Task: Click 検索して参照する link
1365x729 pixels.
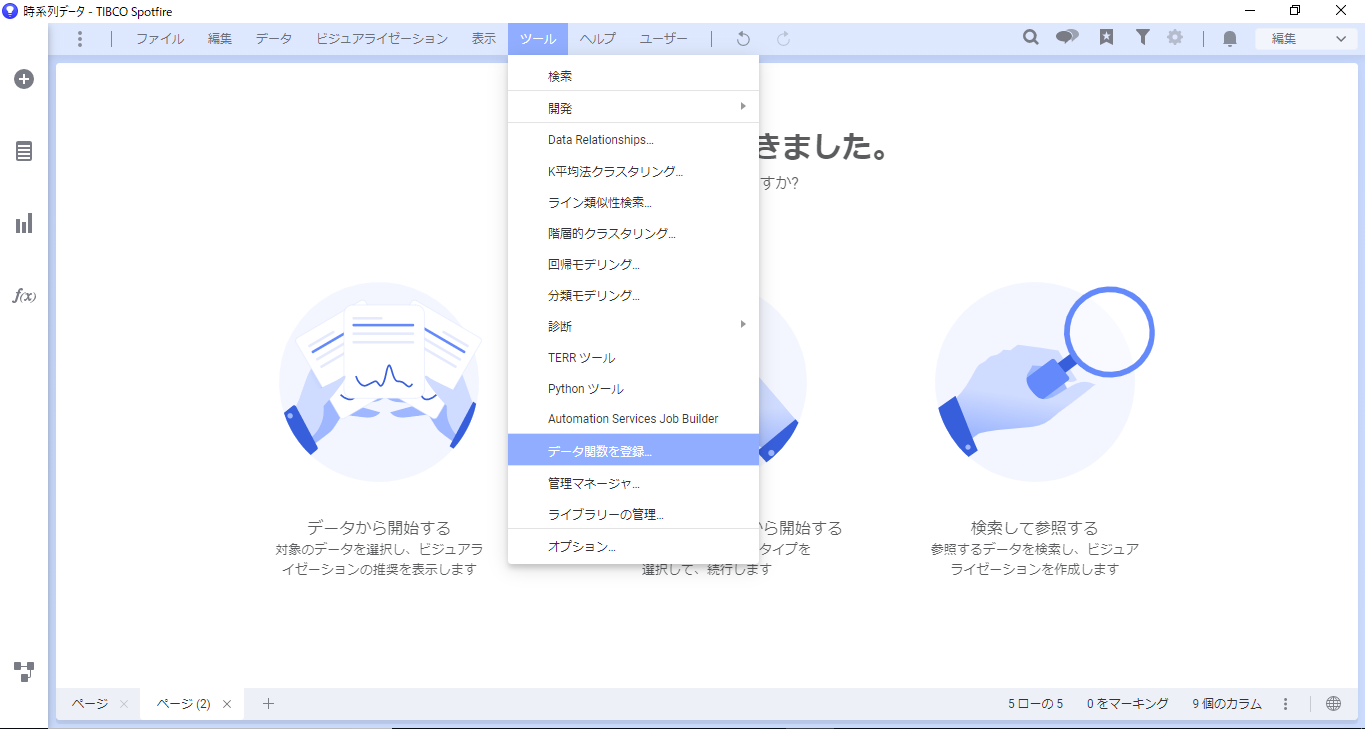Action: [x=1035, y=527]
